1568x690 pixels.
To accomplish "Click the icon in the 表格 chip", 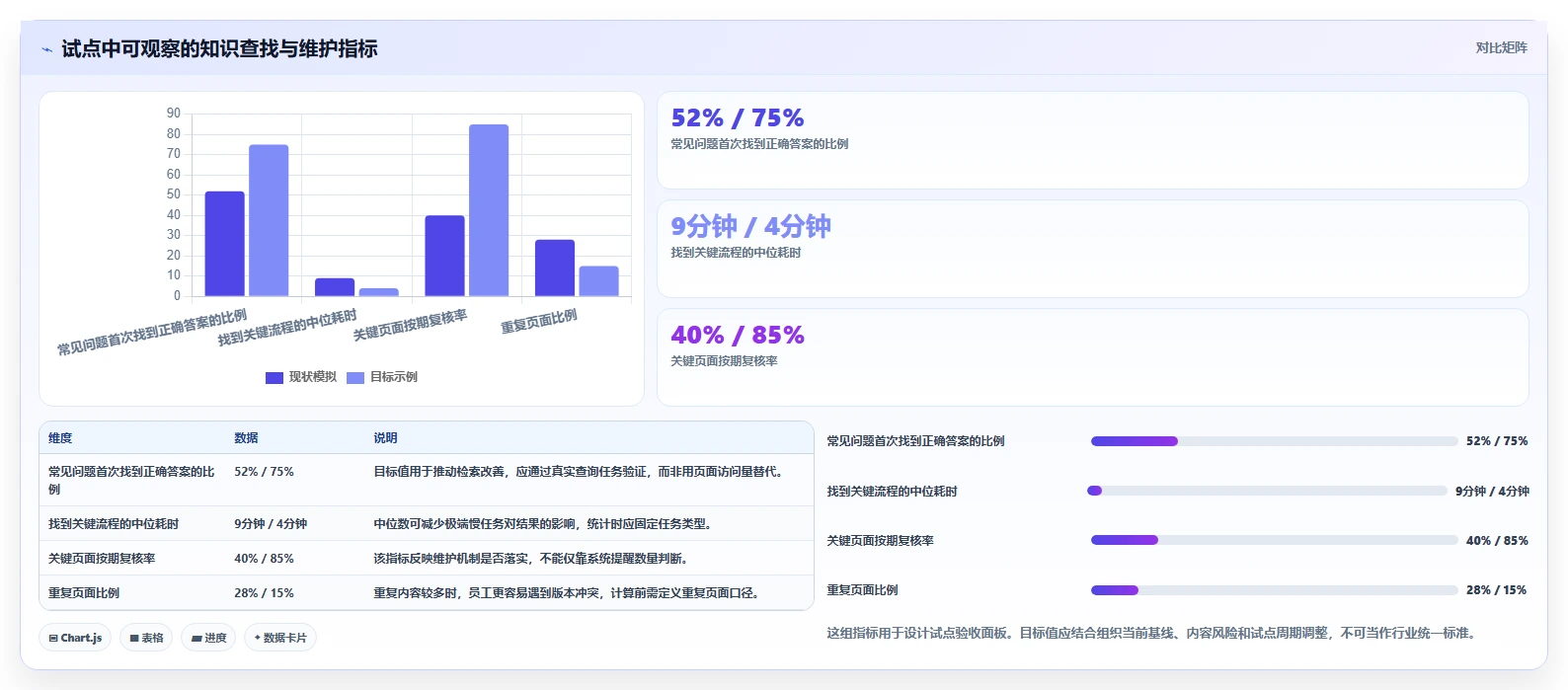I will click(x=134, y=639).
